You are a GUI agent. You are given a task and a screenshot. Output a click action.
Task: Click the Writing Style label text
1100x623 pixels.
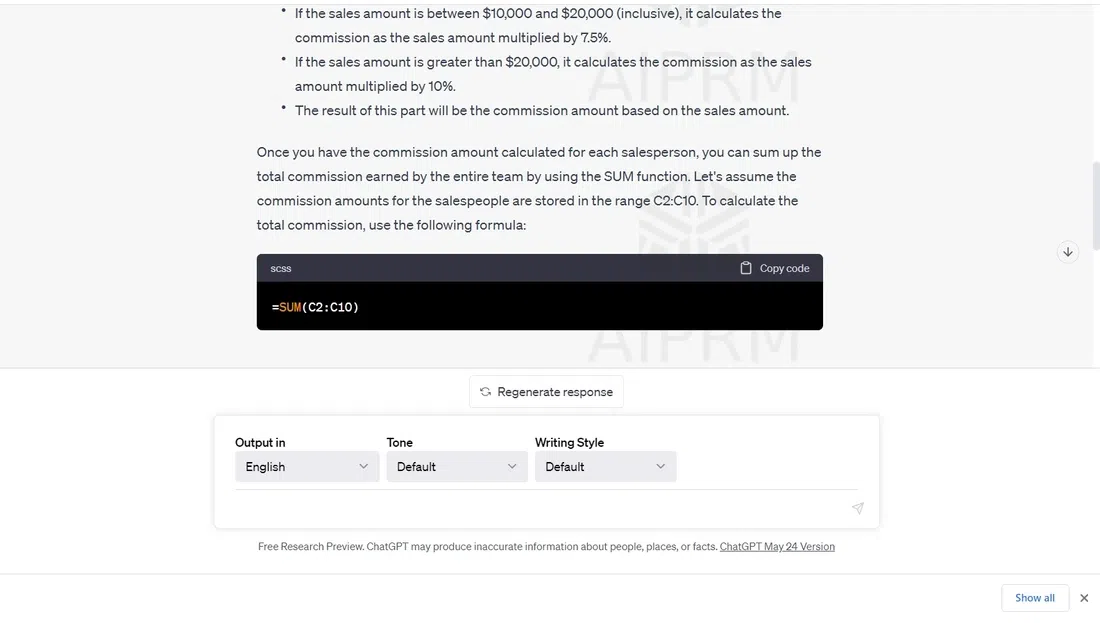[x=569, y=443]
